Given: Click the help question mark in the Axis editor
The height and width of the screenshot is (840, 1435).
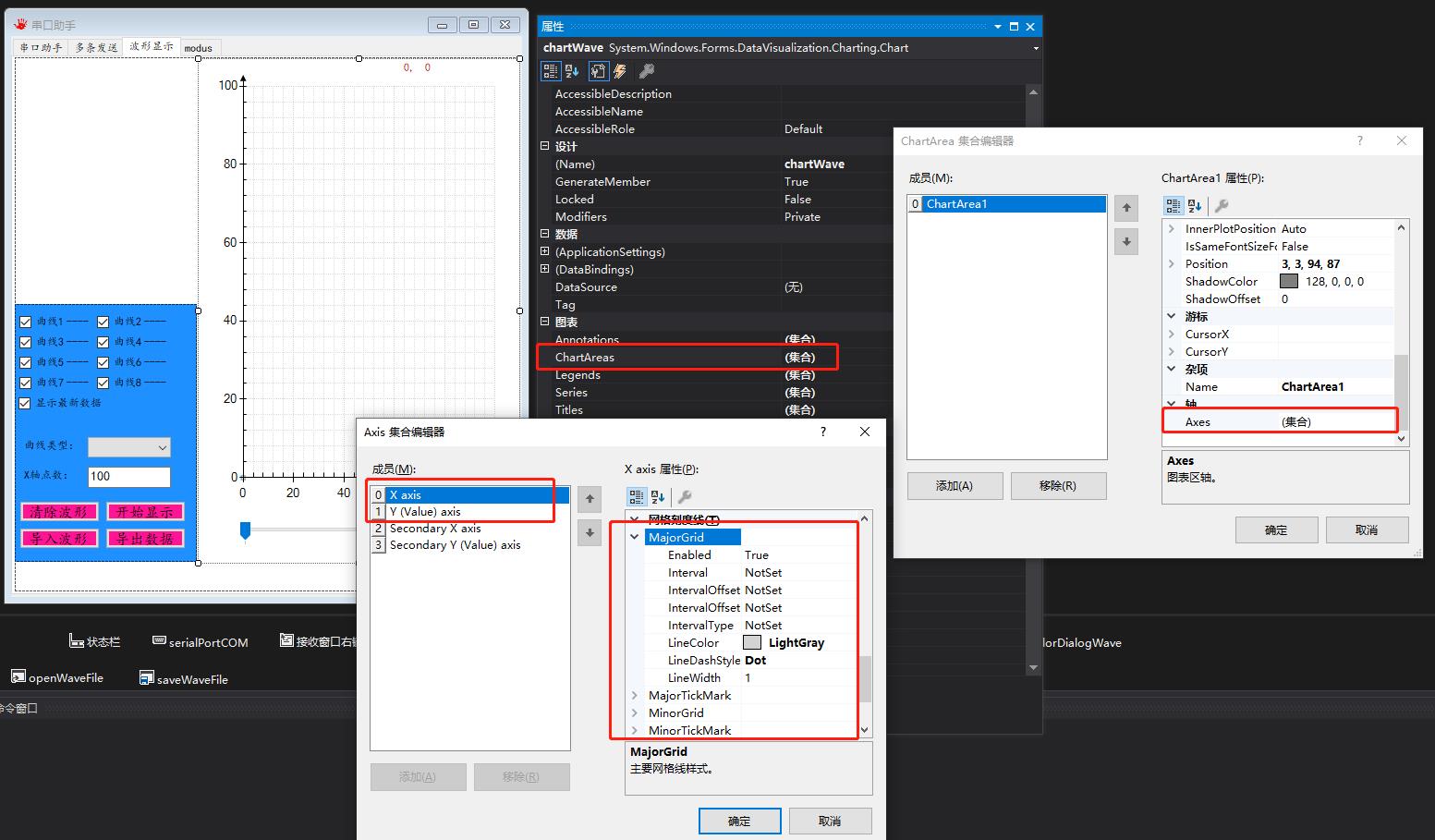Looking at the screenshot, I should click(822, 432).
